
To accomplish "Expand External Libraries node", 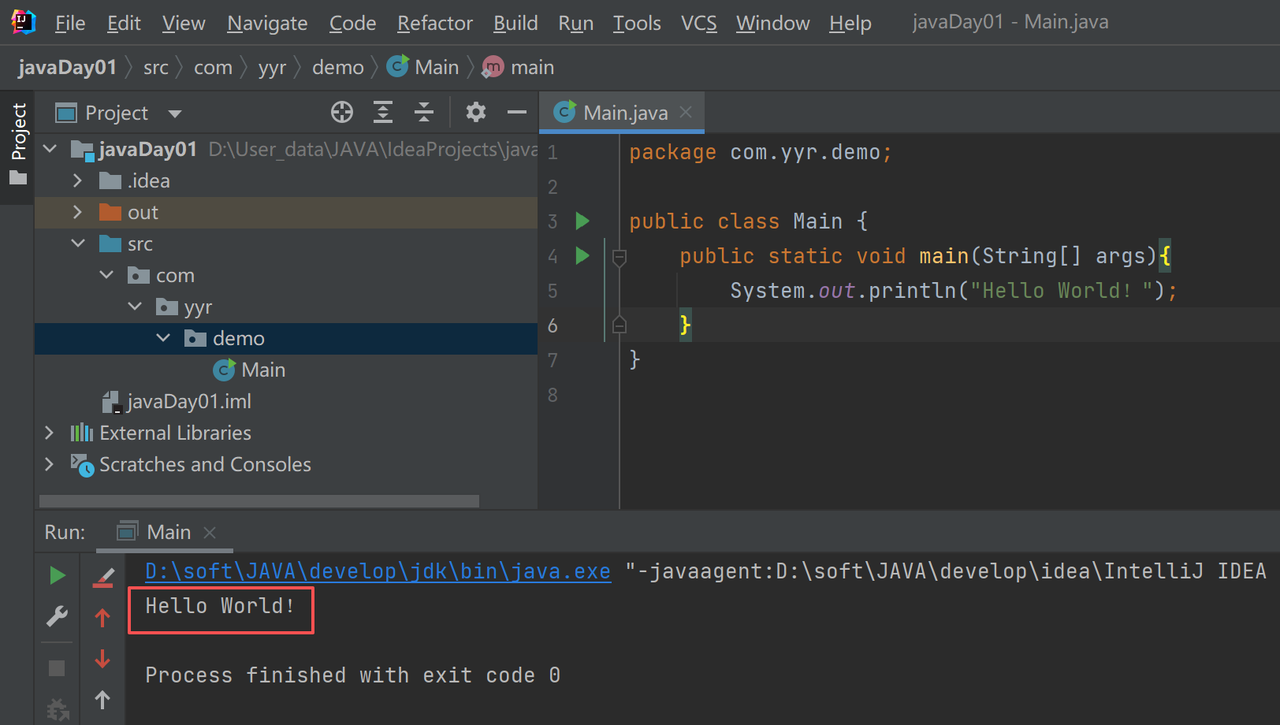I will (x=49, y=433).
